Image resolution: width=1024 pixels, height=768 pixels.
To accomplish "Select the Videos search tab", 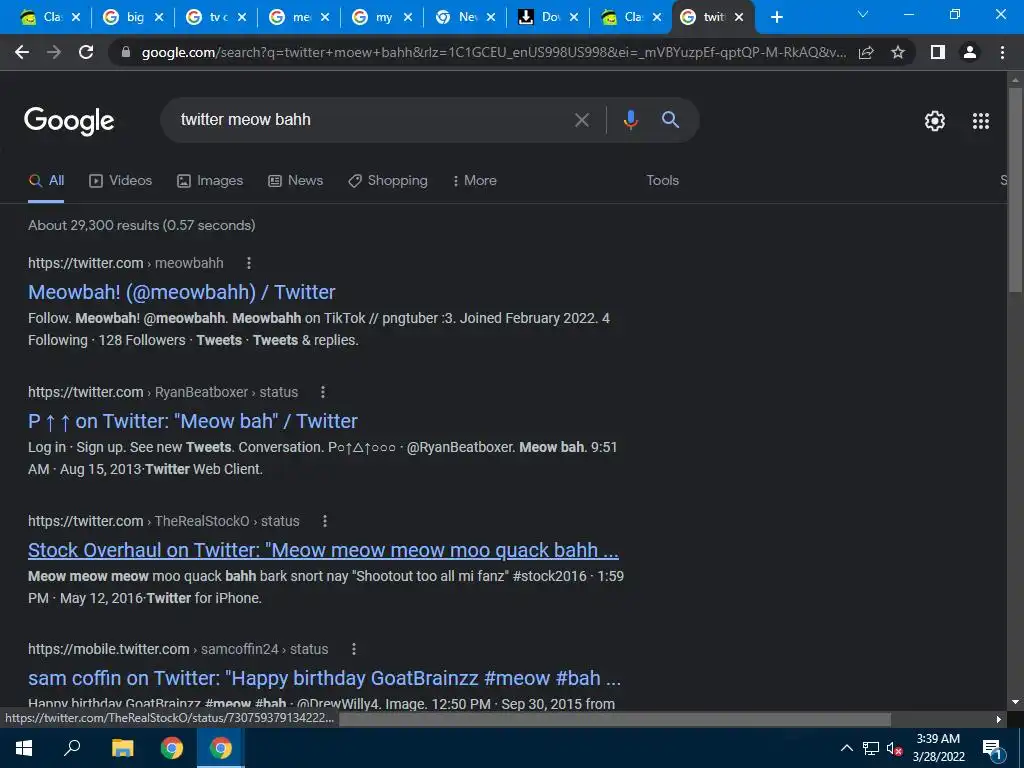I will [121, 181].
